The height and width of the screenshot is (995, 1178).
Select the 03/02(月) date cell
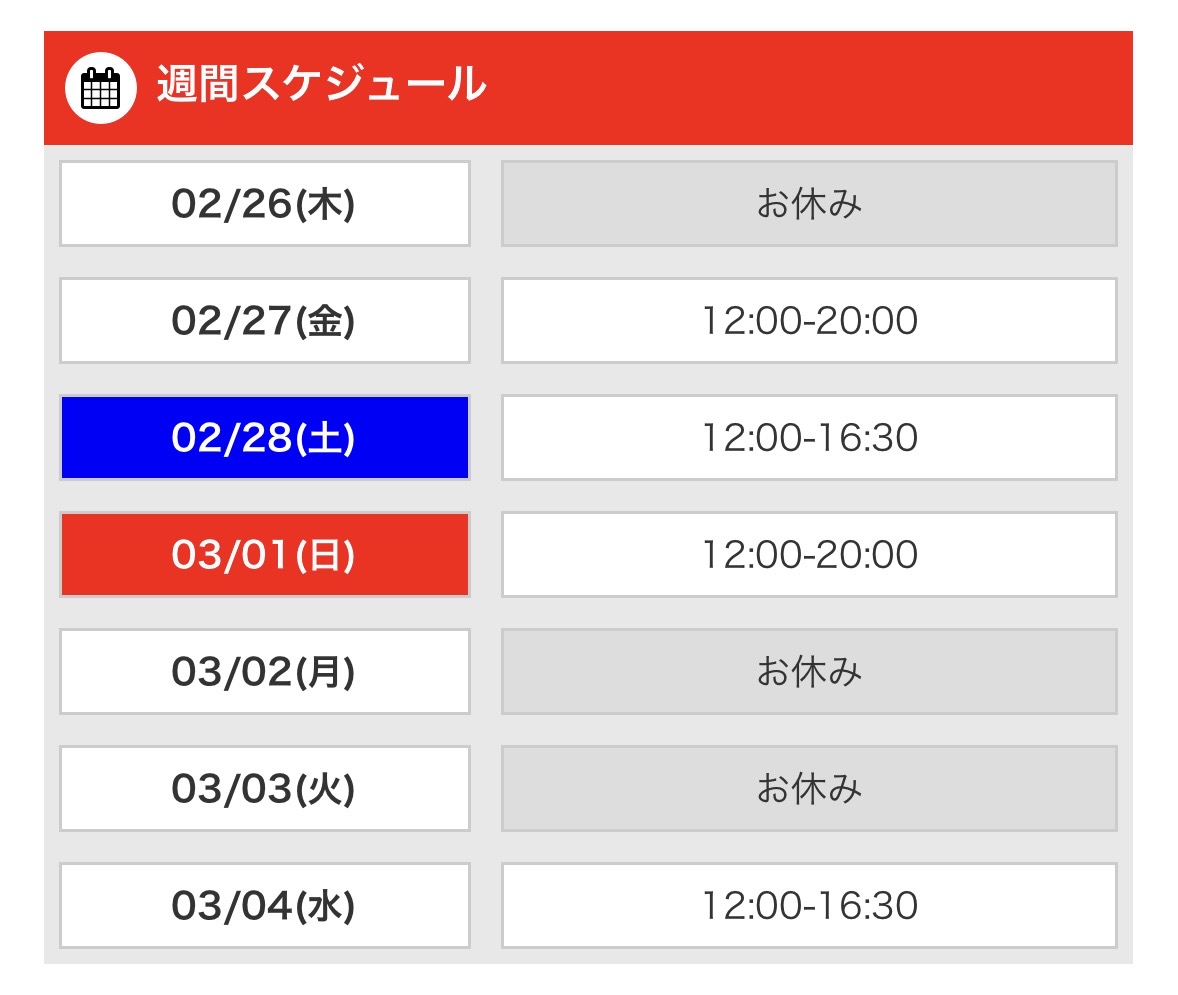pyautogui.click(x=264, y=672)
